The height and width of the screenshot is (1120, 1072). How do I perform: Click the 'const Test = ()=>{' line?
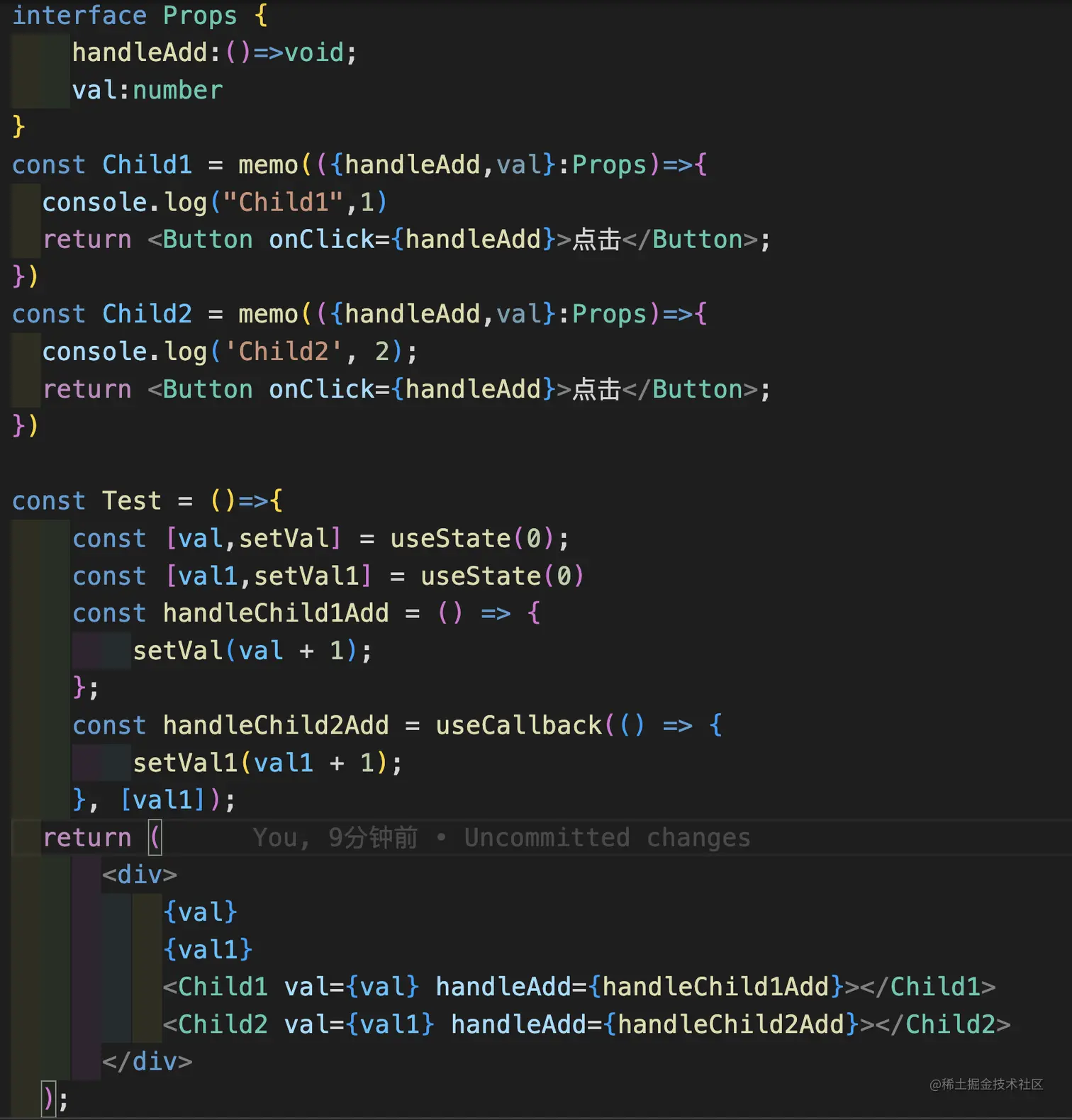147,501
